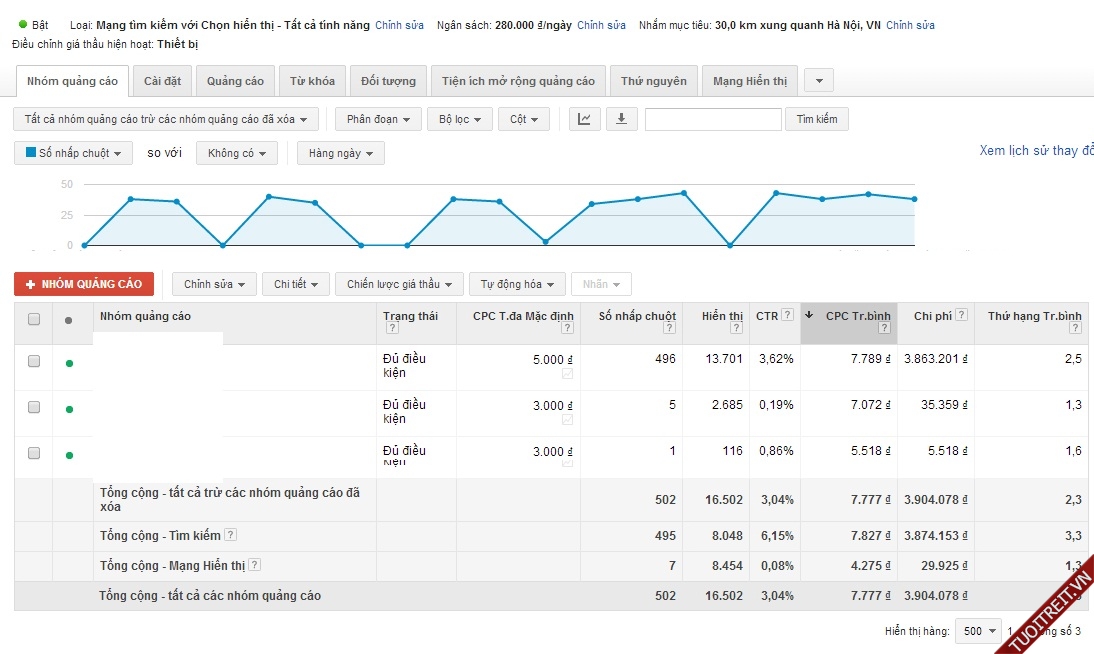Click the download report icon
This screenshot has height=654, width=1094.
(x=621, y=120)
